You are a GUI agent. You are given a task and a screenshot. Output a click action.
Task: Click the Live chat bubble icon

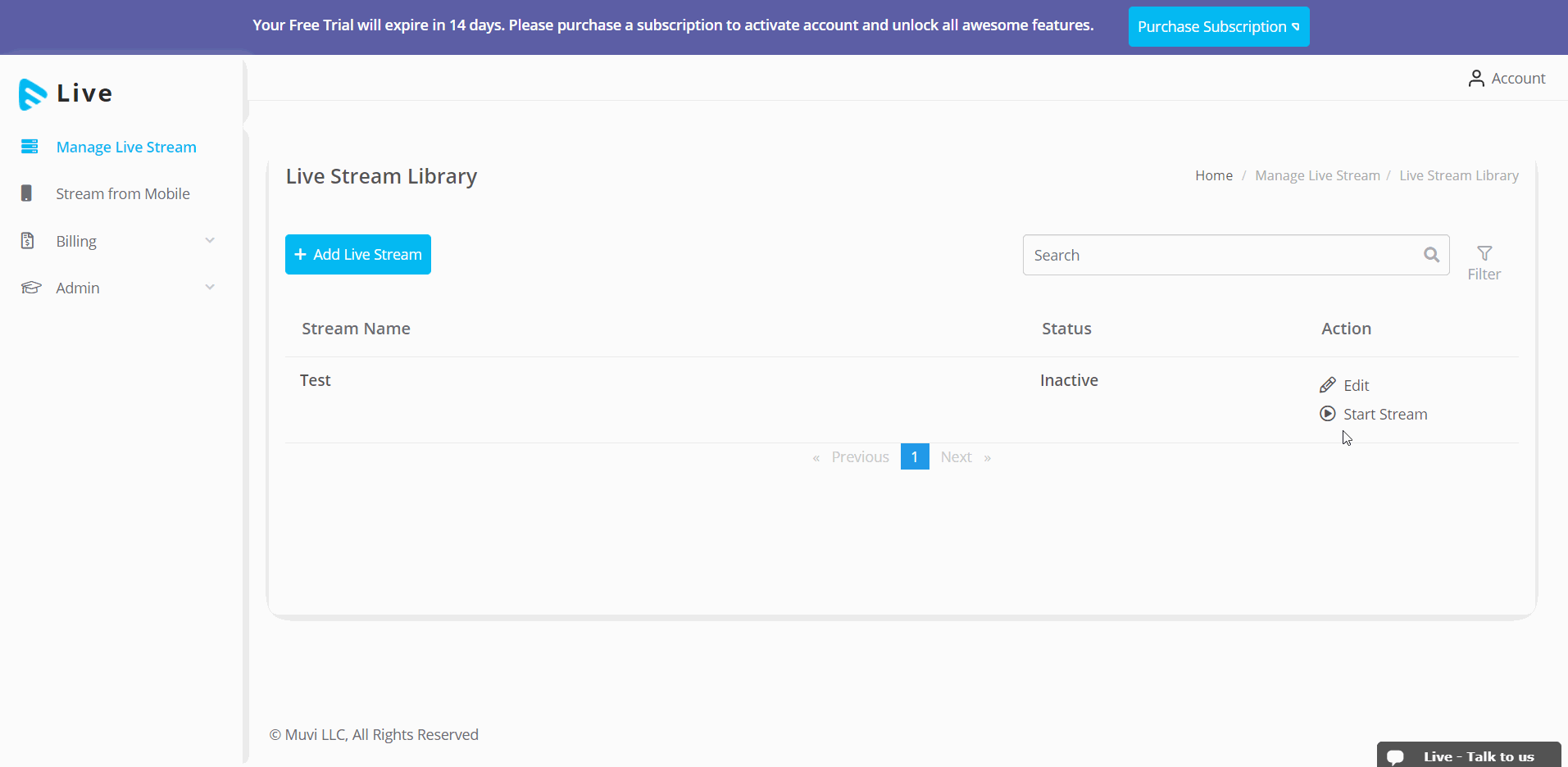pyautogui.click(x=1396, y=757)
